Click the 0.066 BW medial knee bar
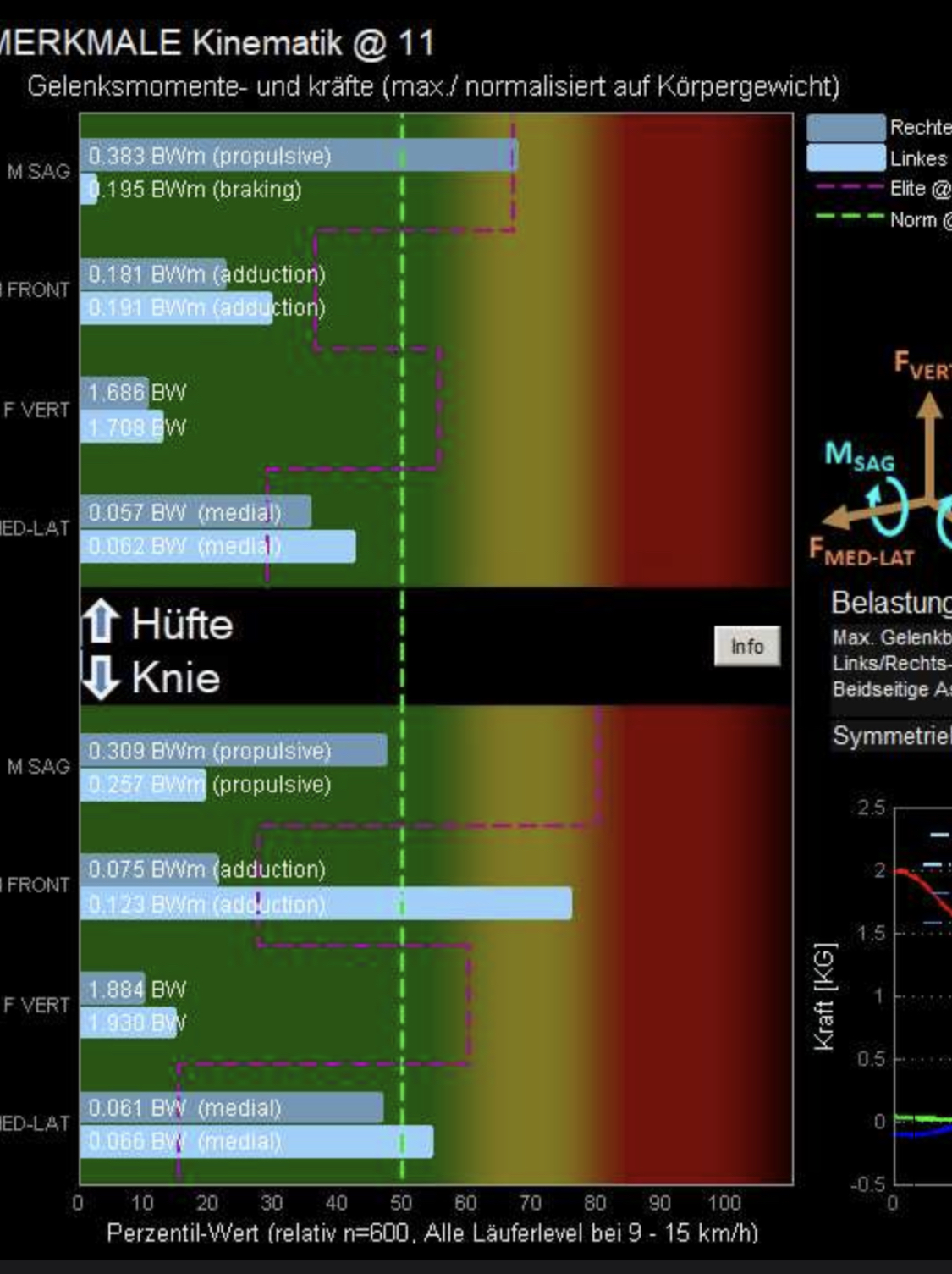Image resolution: width=952 pixels, height=1274 pixels. [x=256, y=1142]
